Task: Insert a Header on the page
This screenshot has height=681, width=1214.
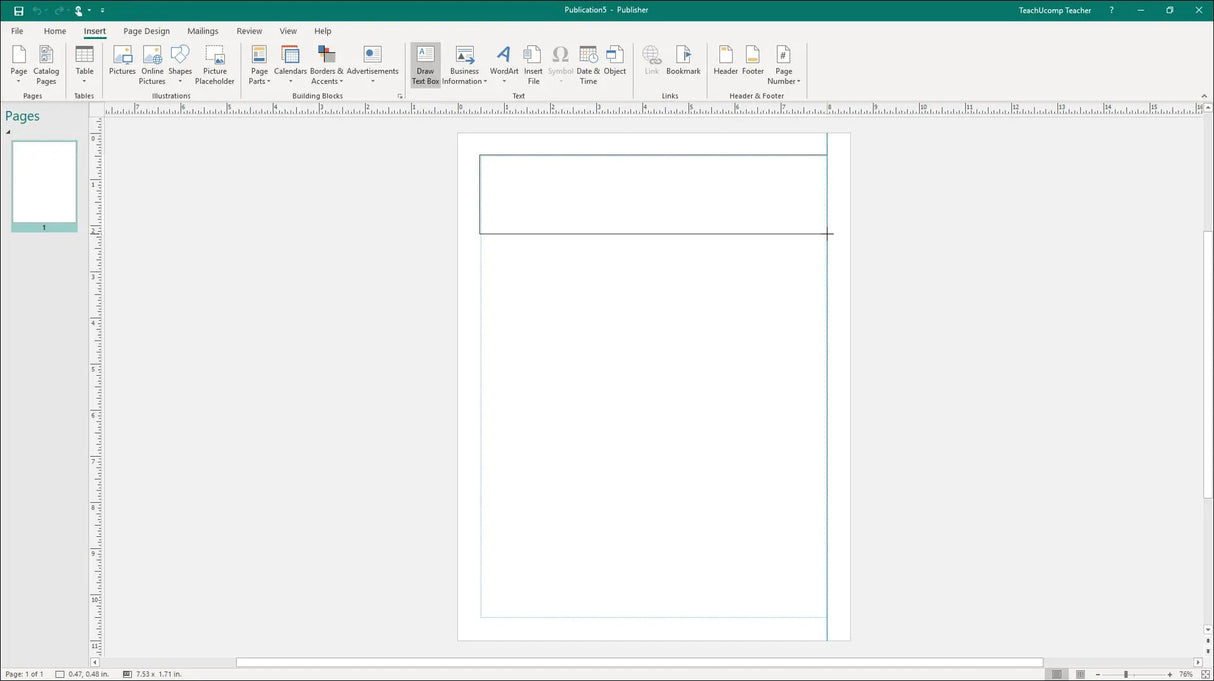Action: click(725, 60)
